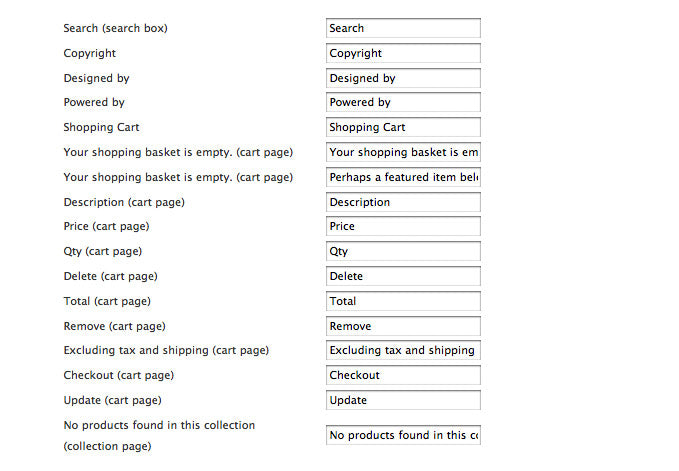
Task: Click the Price (cart page) input box
Action: pos(403,226)
